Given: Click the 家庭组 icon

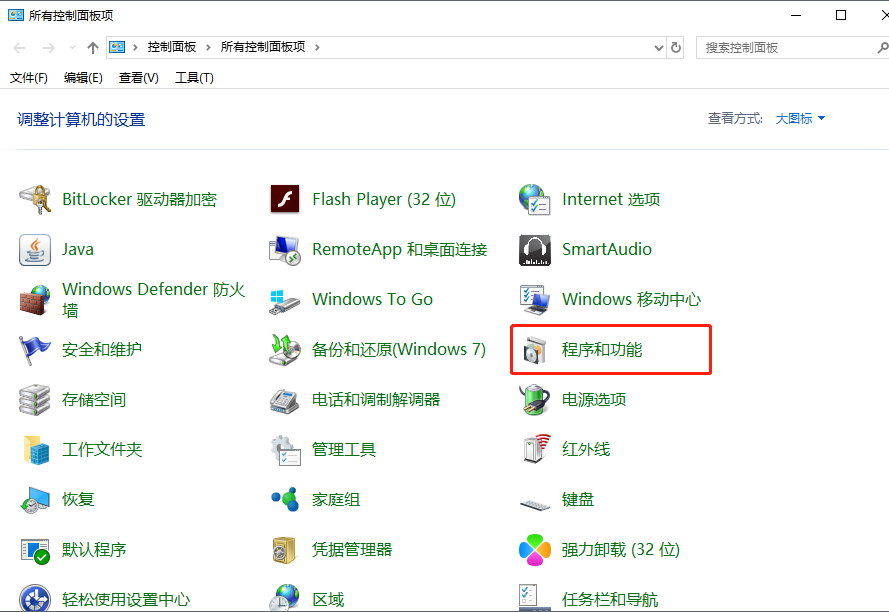Looking at the screenshot, I should point(285,499).
